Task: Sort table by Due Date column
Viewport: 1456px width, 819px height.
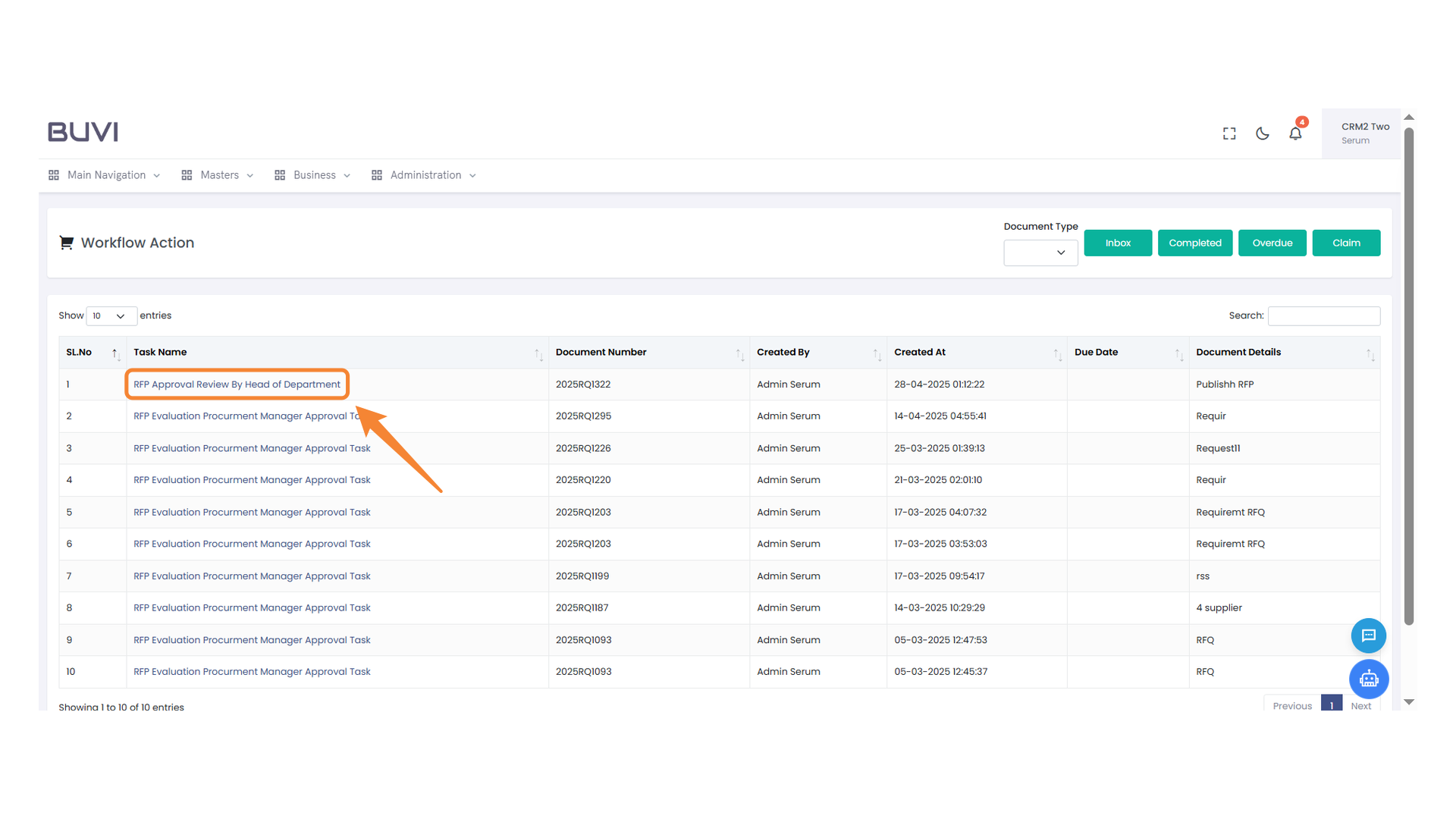Action: coord(1178,353)
